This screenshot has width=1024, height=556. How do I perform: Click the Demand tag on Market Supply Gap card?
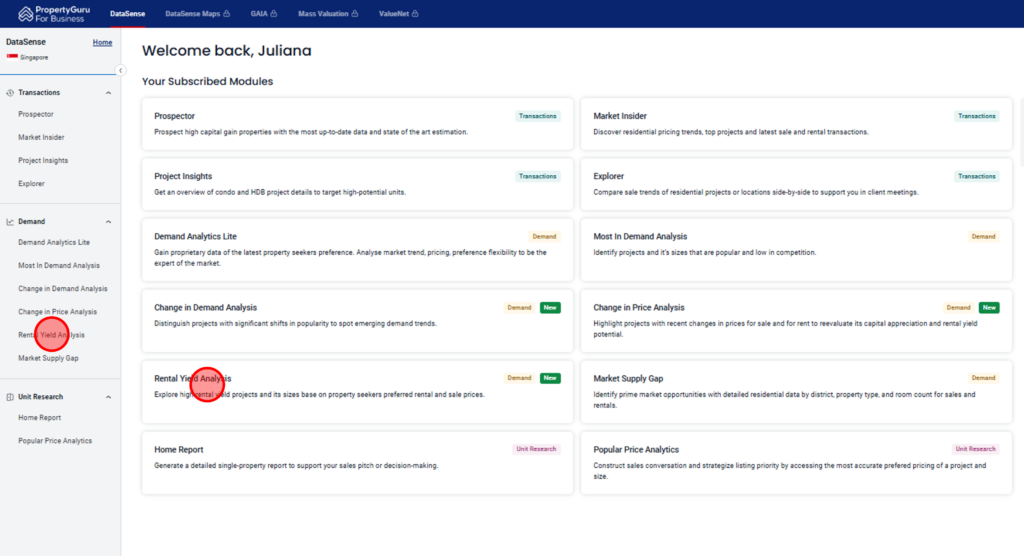tap(983, 378)
